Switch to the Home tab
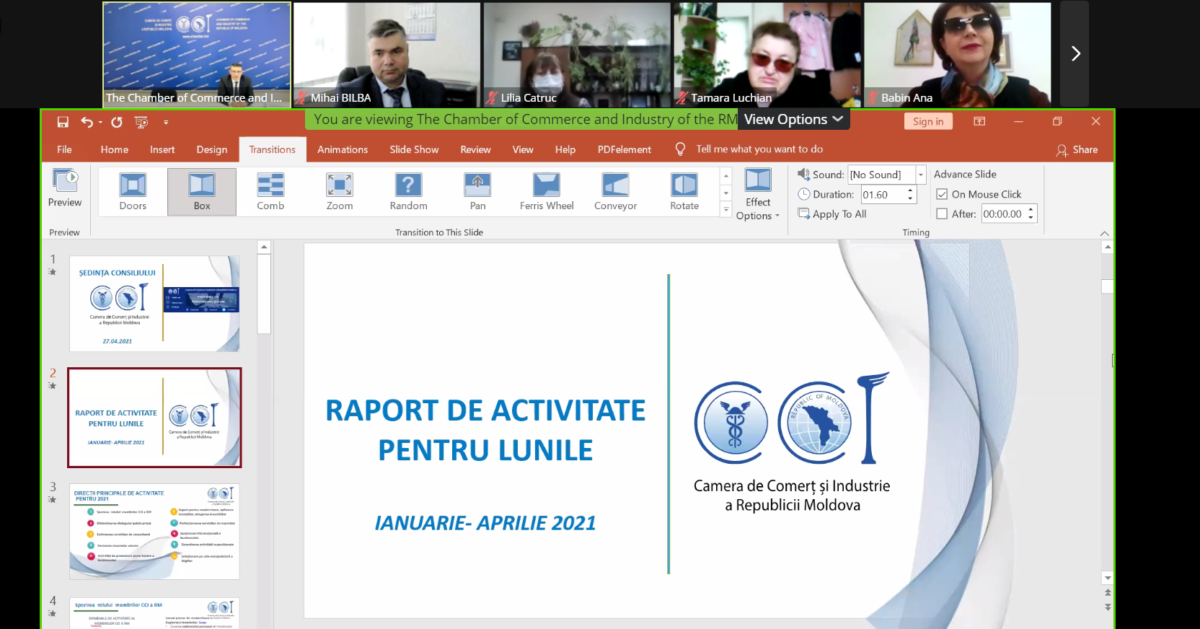Image resolution: width=1200 pixels, height=629 pixels. point(114,149)
